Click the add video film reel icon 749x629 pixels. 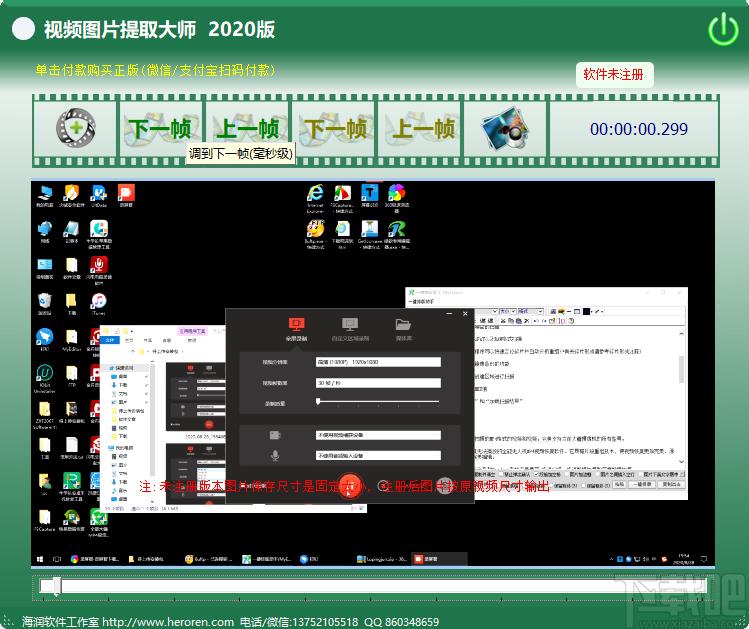pos(74,129)
